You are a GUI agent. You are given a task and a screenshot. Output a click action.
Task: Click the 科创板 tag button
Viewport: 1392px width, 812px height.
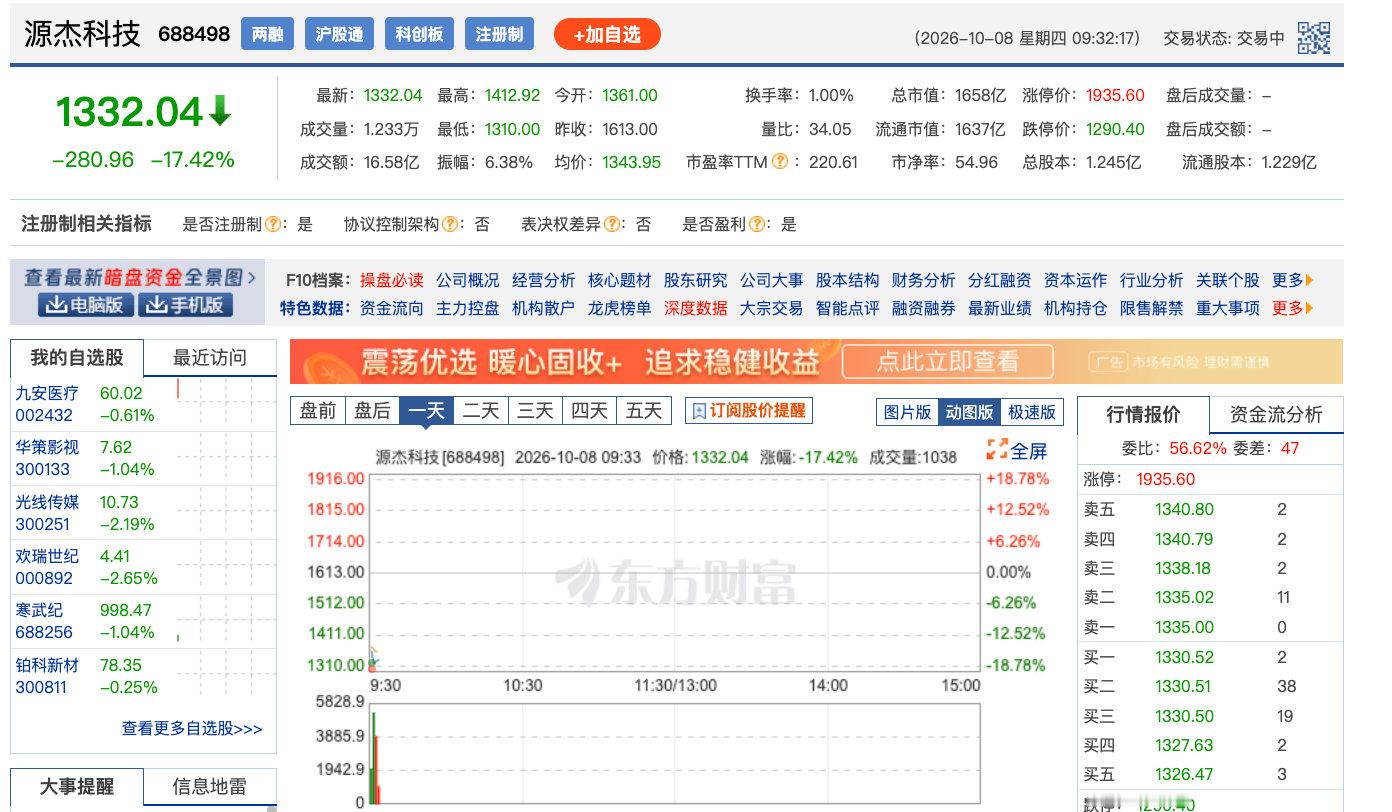(x=419, y=34)
